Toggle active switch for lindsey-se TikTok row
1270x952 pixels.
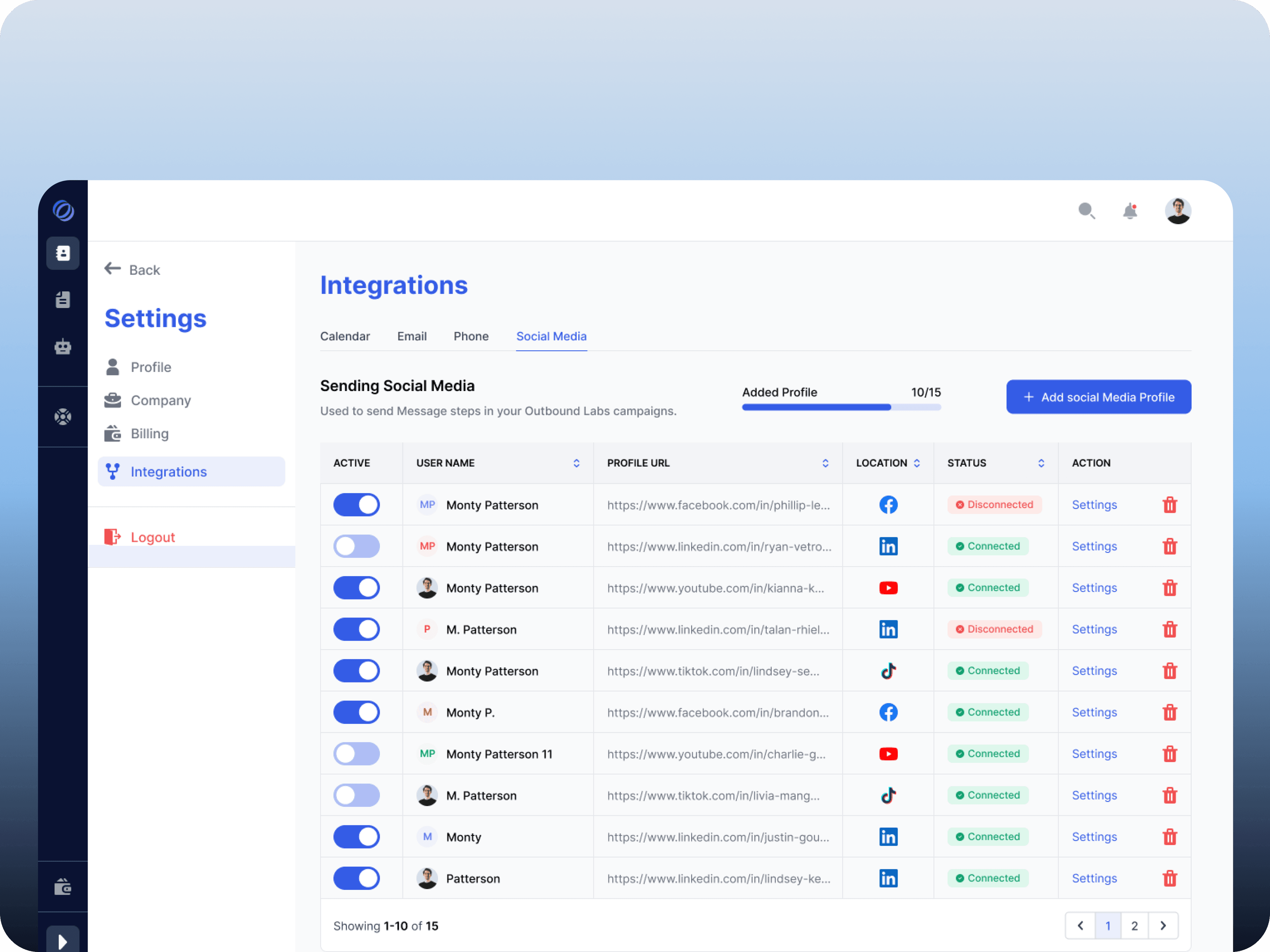pos(357,671)
